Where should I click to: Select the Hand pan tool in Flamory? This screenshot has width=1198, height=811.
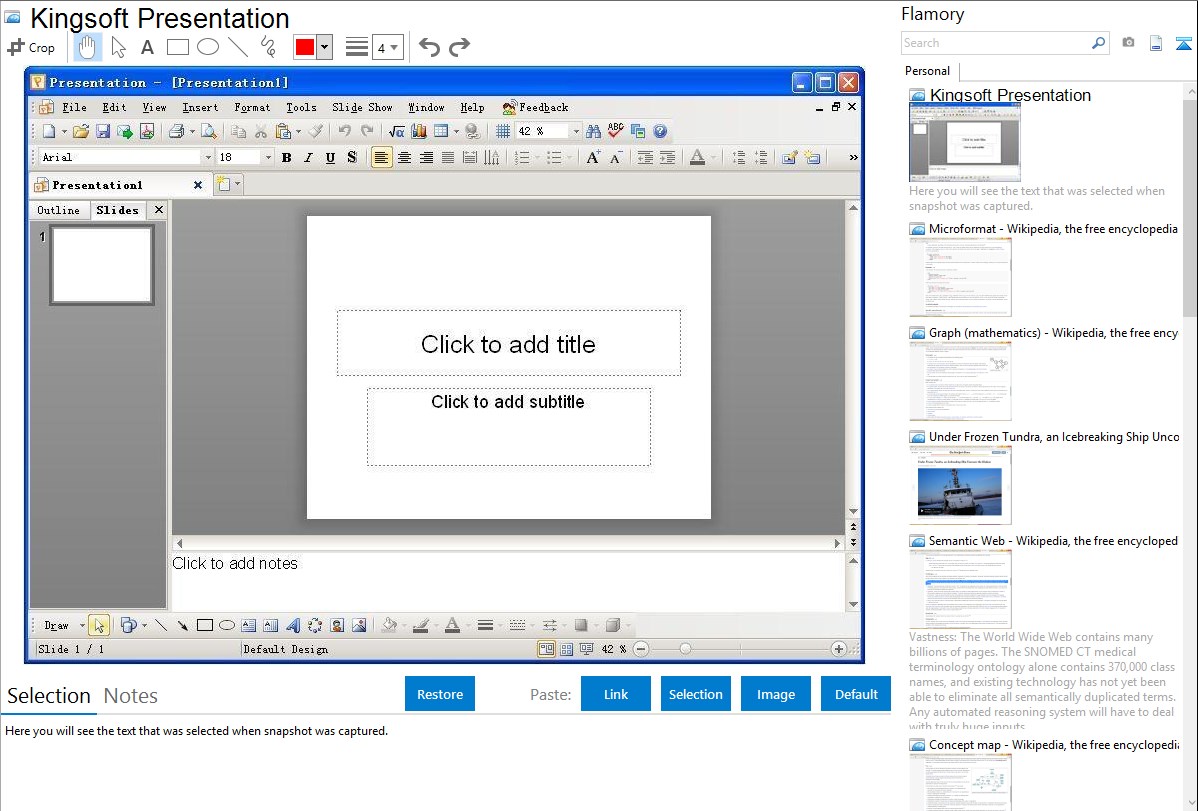coord(87,47)
